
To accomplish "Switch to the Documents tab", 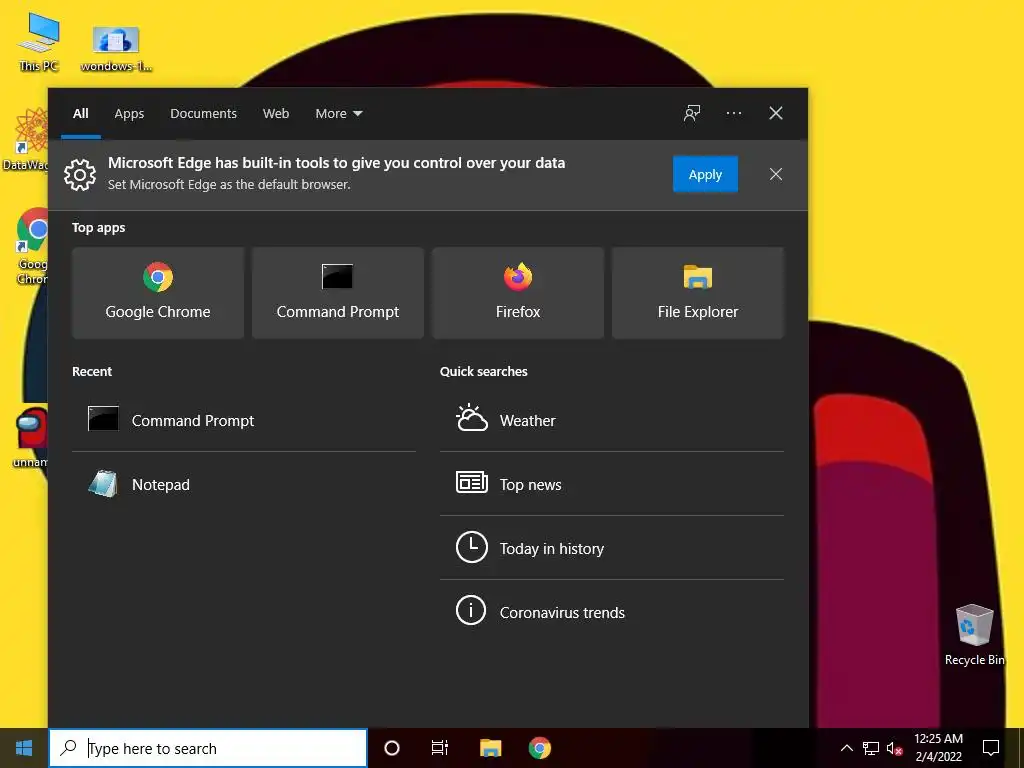I will pos(203,114).
